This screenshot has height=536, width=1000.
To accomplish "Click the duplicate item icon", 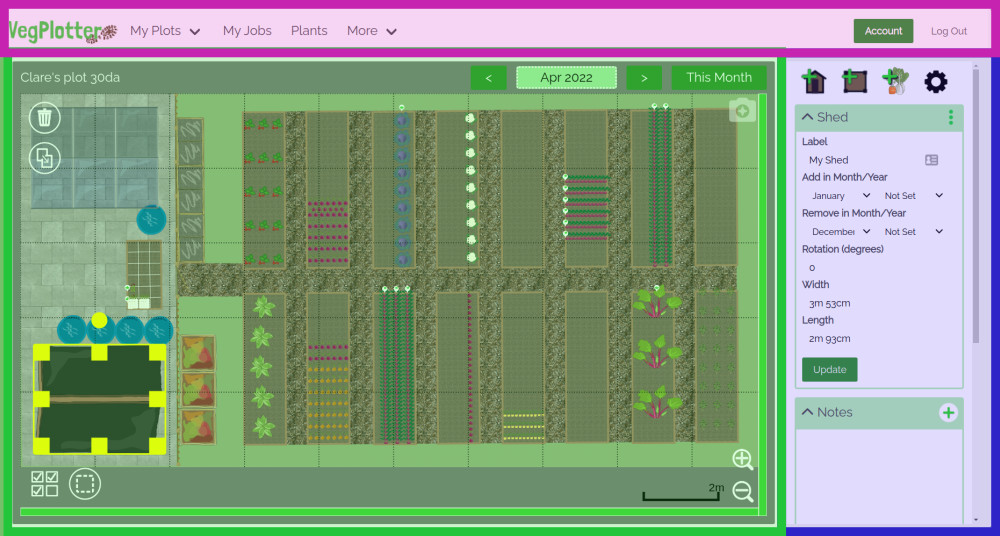I will [x=44, y=158].
